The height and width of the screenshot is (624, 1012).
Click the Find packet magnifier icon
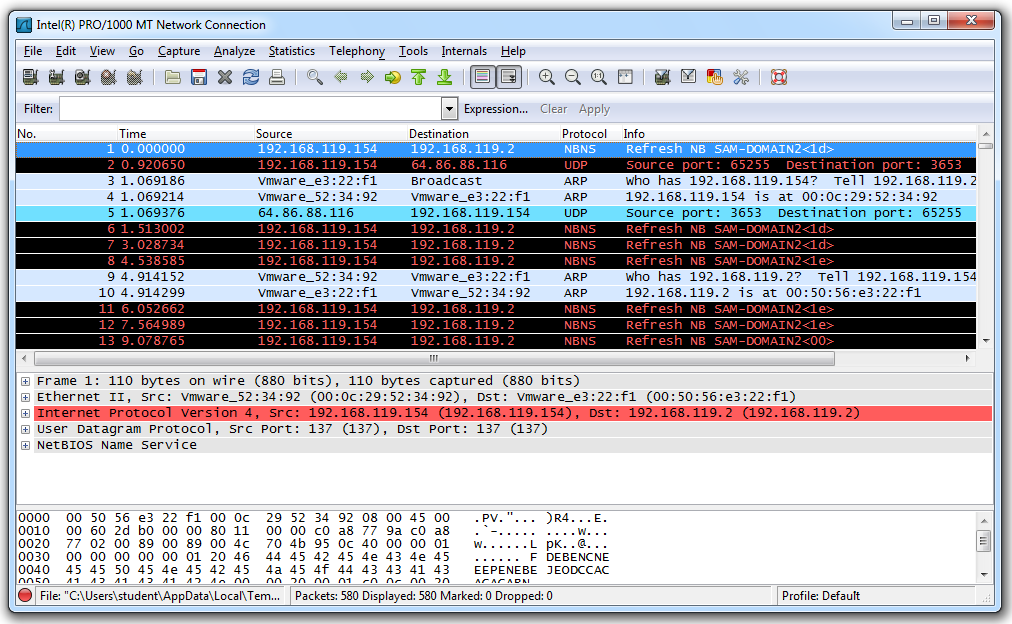(x=315, y=77)
